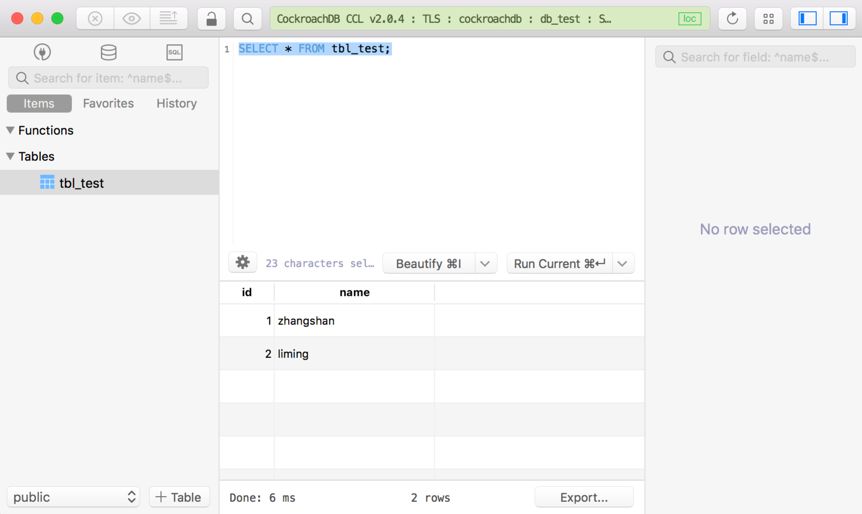862x514 pixels.
Task: Switch to the History tab
Action: coord(176,103)
